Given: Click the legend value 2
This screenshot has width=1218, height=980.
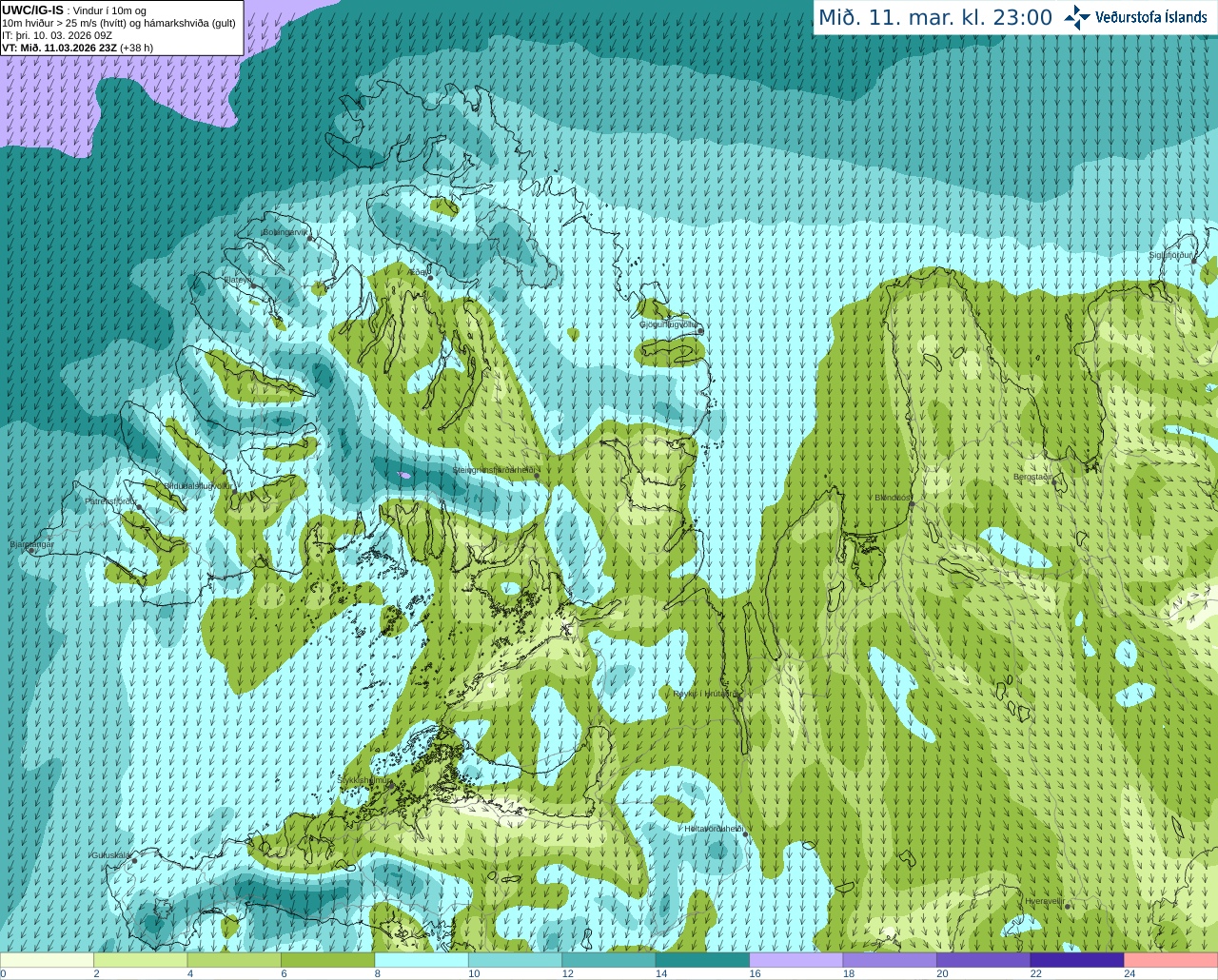Looking at the screenshot, I should tap(96, 973).
